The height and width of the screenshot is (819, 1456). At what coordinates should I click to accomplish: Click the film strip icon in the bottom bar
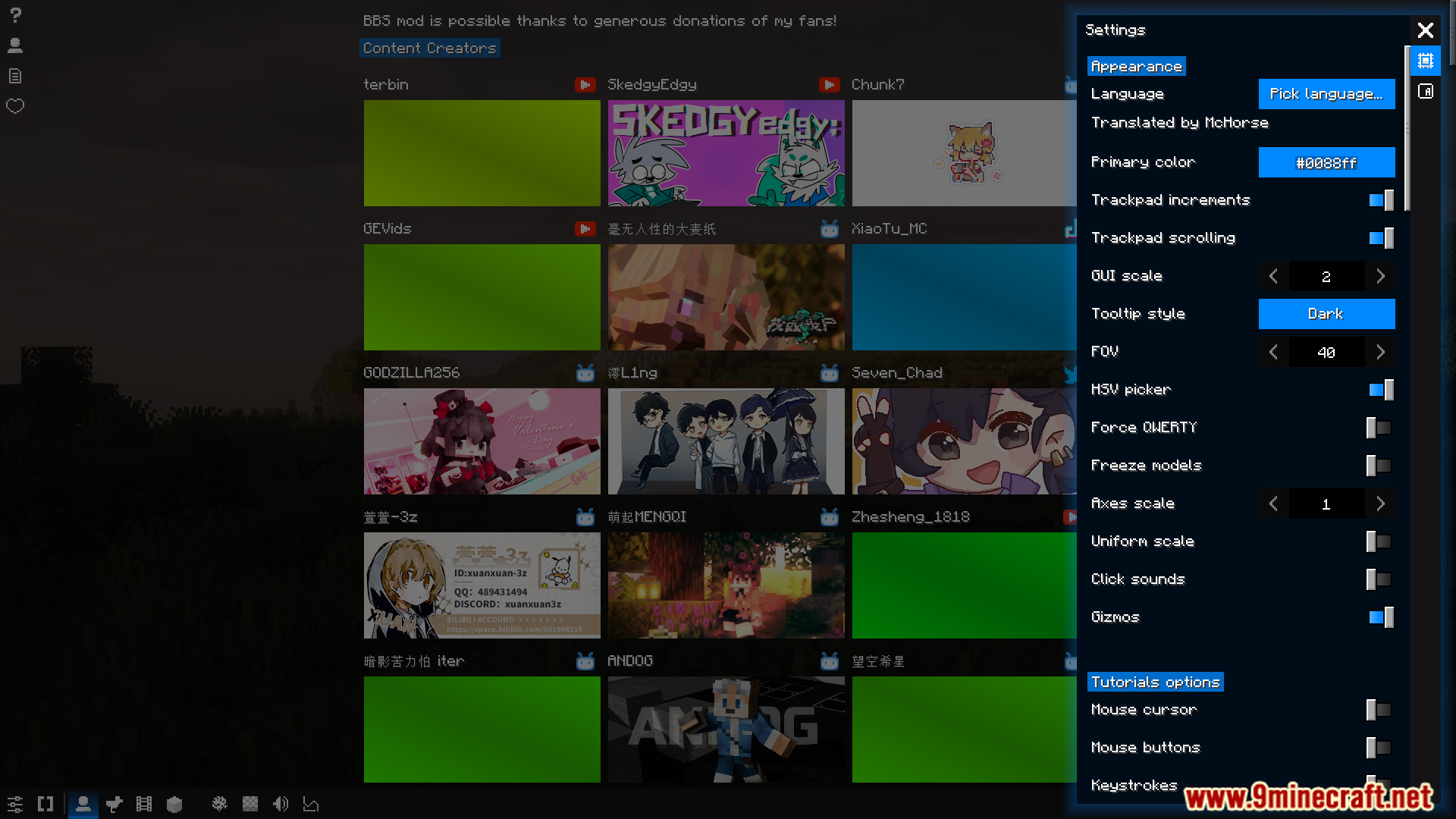pyautogui.click(x=143, y=804)
